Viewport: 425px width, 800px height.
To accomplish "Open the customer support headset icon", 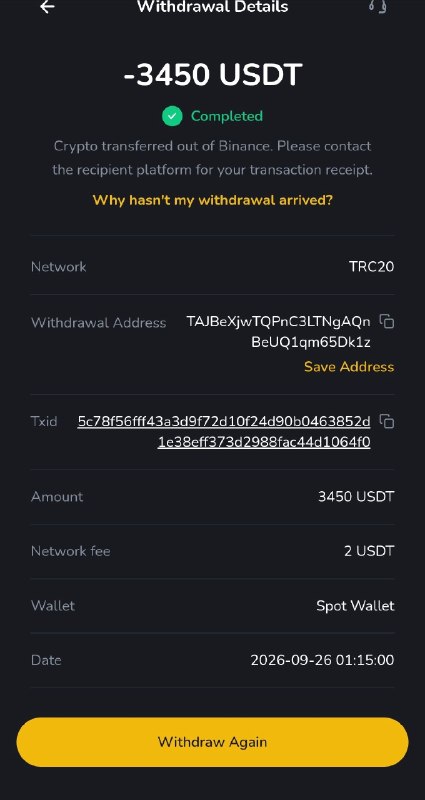I will 378,7.
